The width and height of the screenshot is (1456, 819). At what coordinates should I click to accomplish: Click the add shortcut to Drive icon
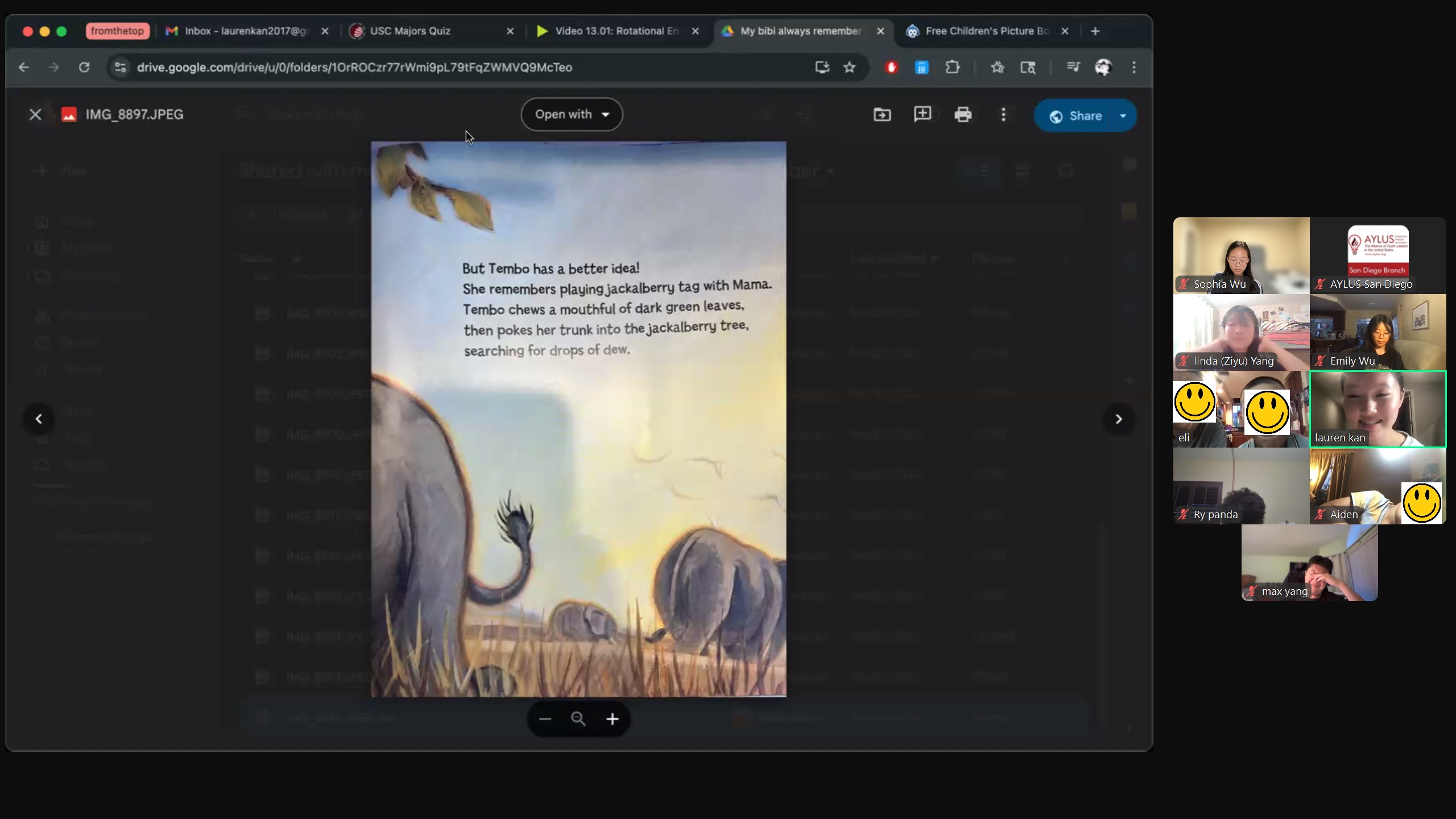pyautogui.click(x=882, y=115)
